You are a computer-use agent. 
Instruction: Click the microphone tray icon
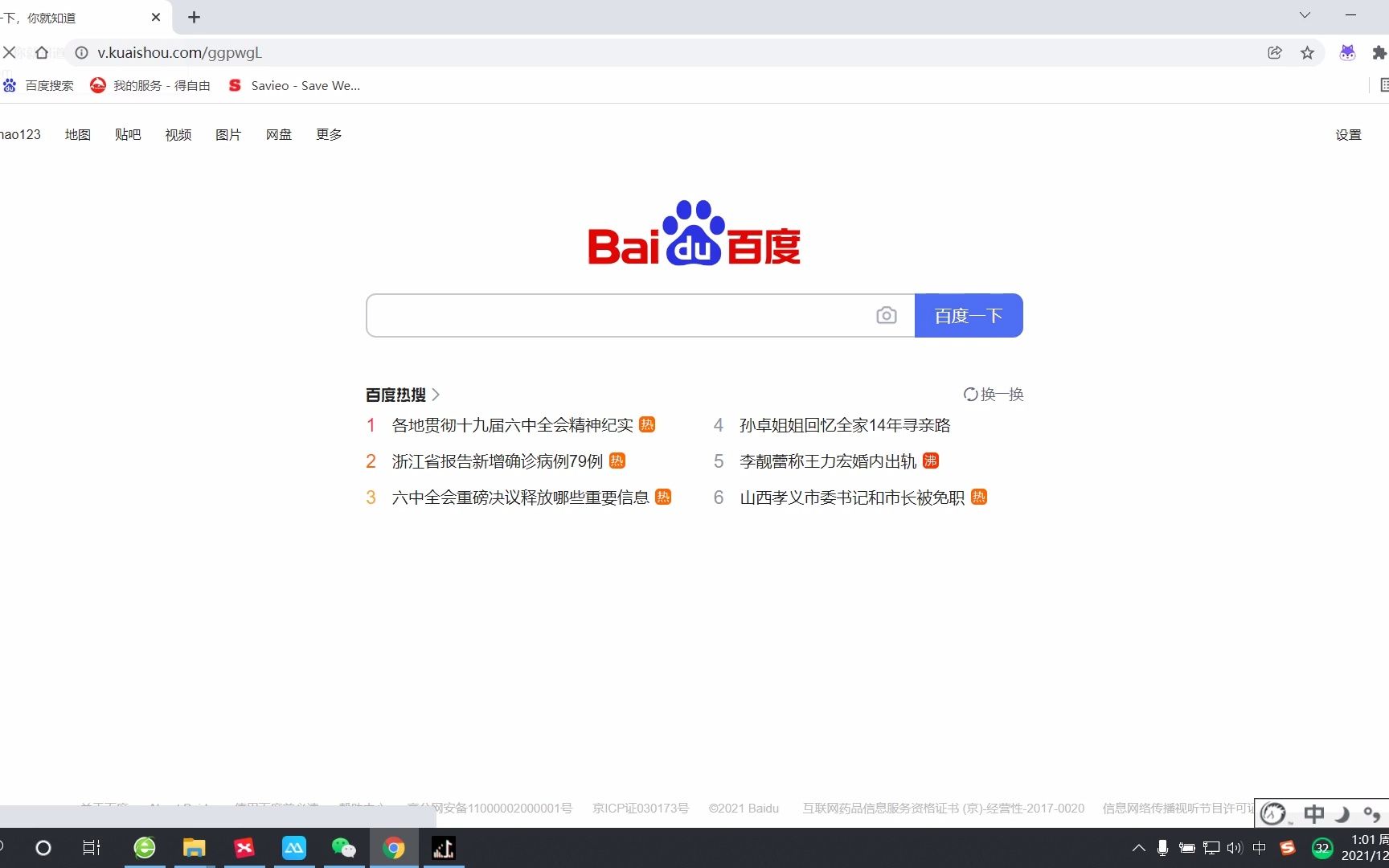[1162, 848]
